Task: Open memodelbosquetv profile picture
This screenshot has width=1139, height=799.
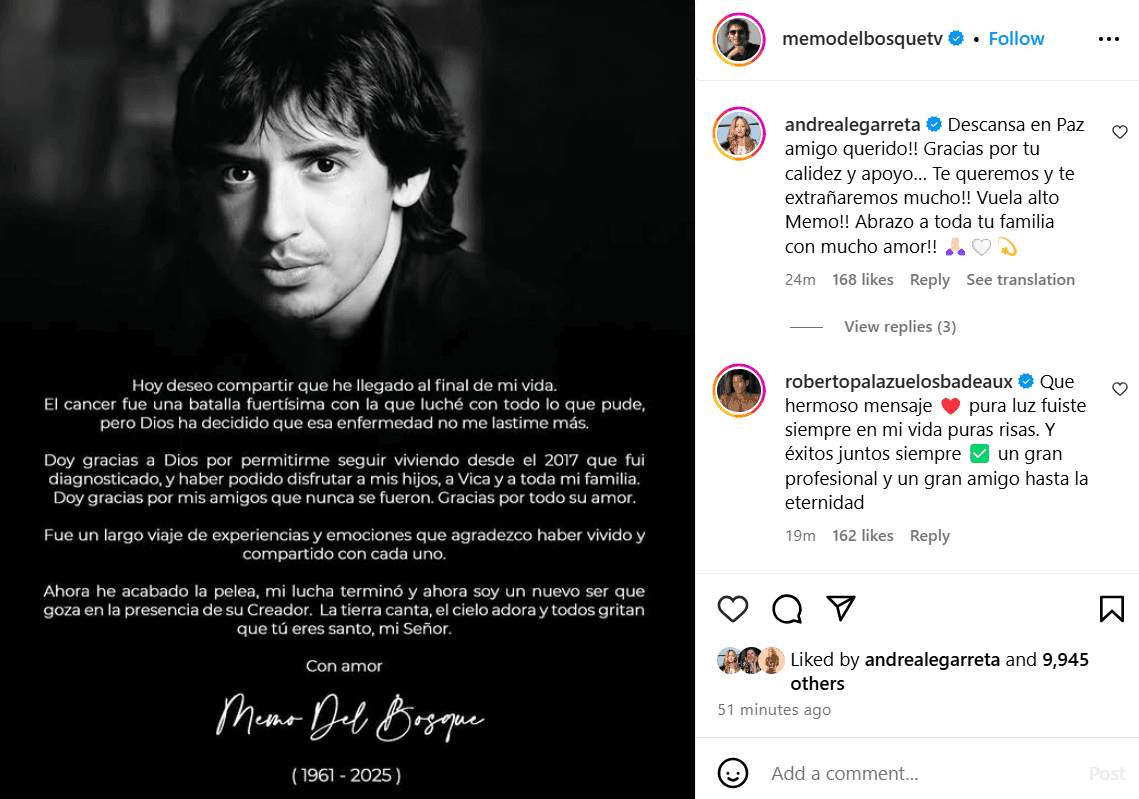Action: 739,40
